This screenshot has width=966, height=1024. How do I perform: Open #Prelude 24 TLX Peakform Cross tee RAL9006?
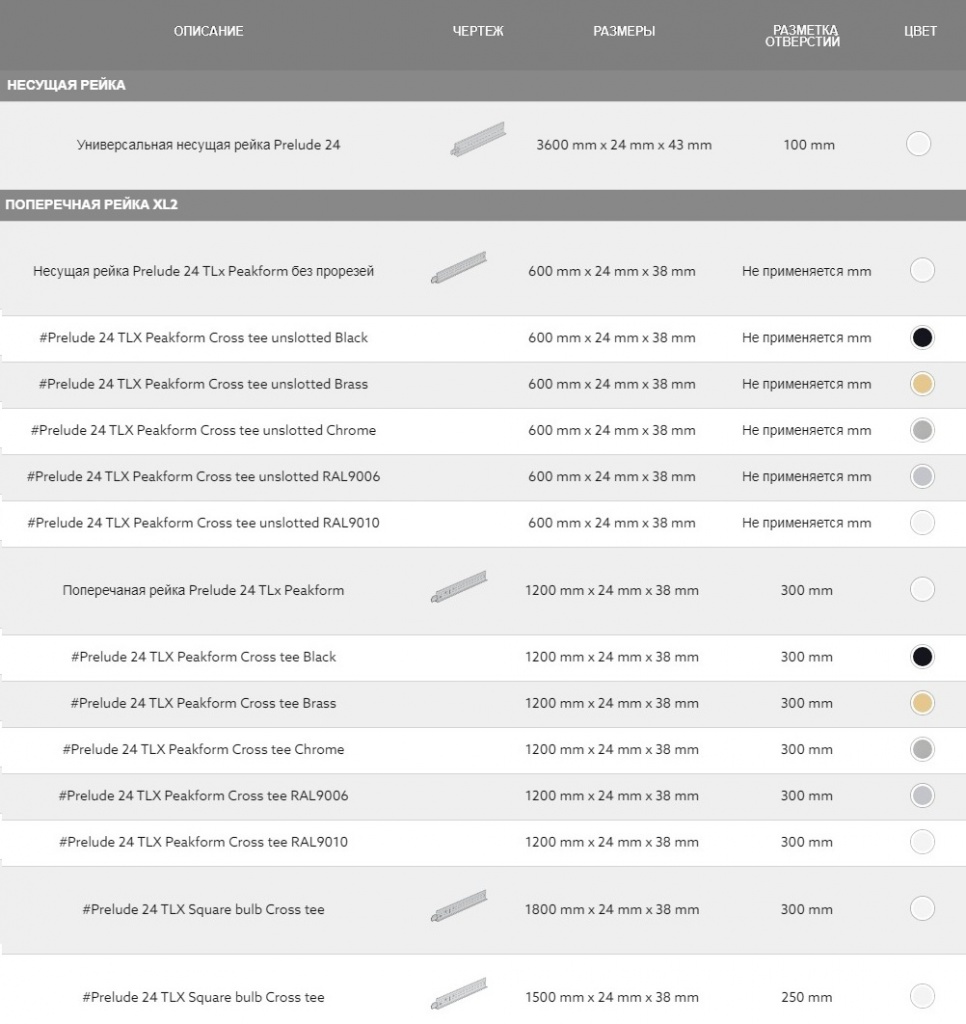[203, 796]
